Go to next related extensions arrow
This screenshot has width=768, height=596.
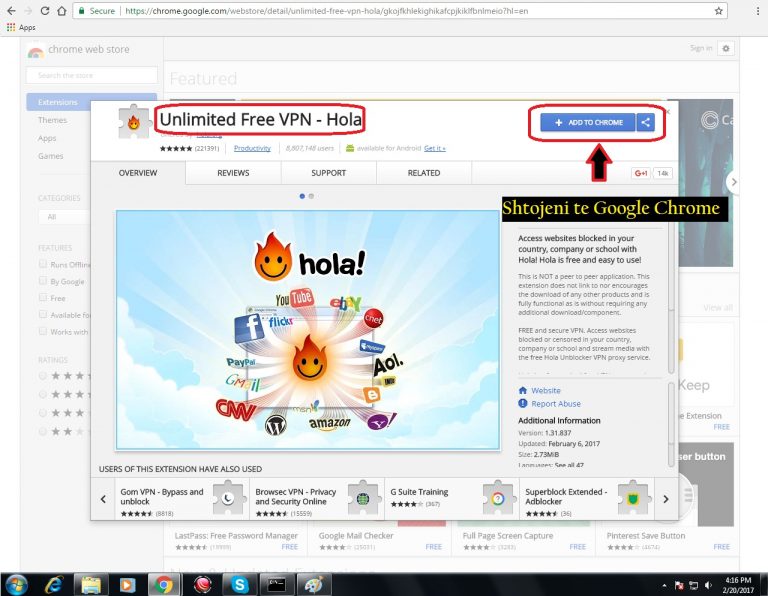click(x=666, y=499)
